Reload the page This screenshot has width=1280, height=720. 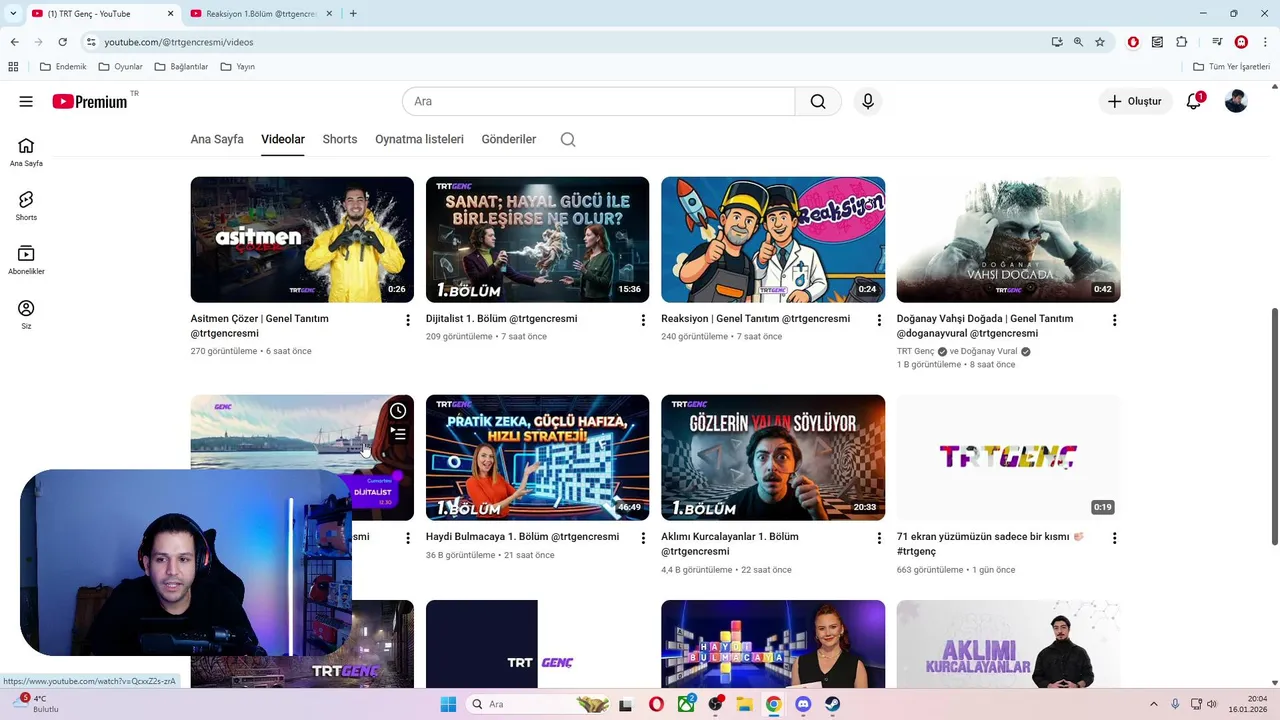click(62, 42)
